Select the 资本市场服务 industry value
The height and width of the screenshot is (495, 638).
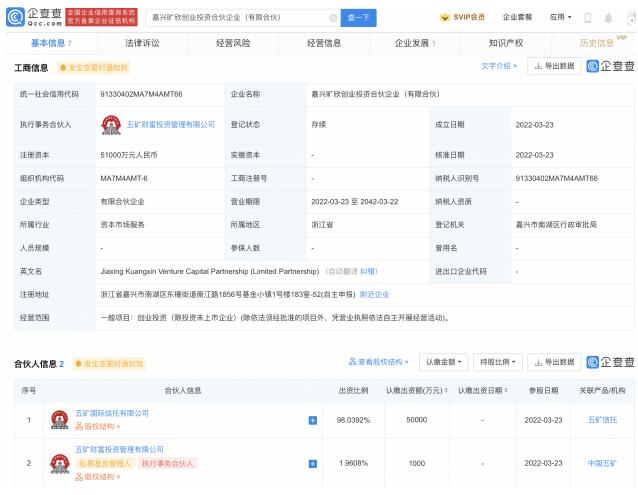(122, 225)
